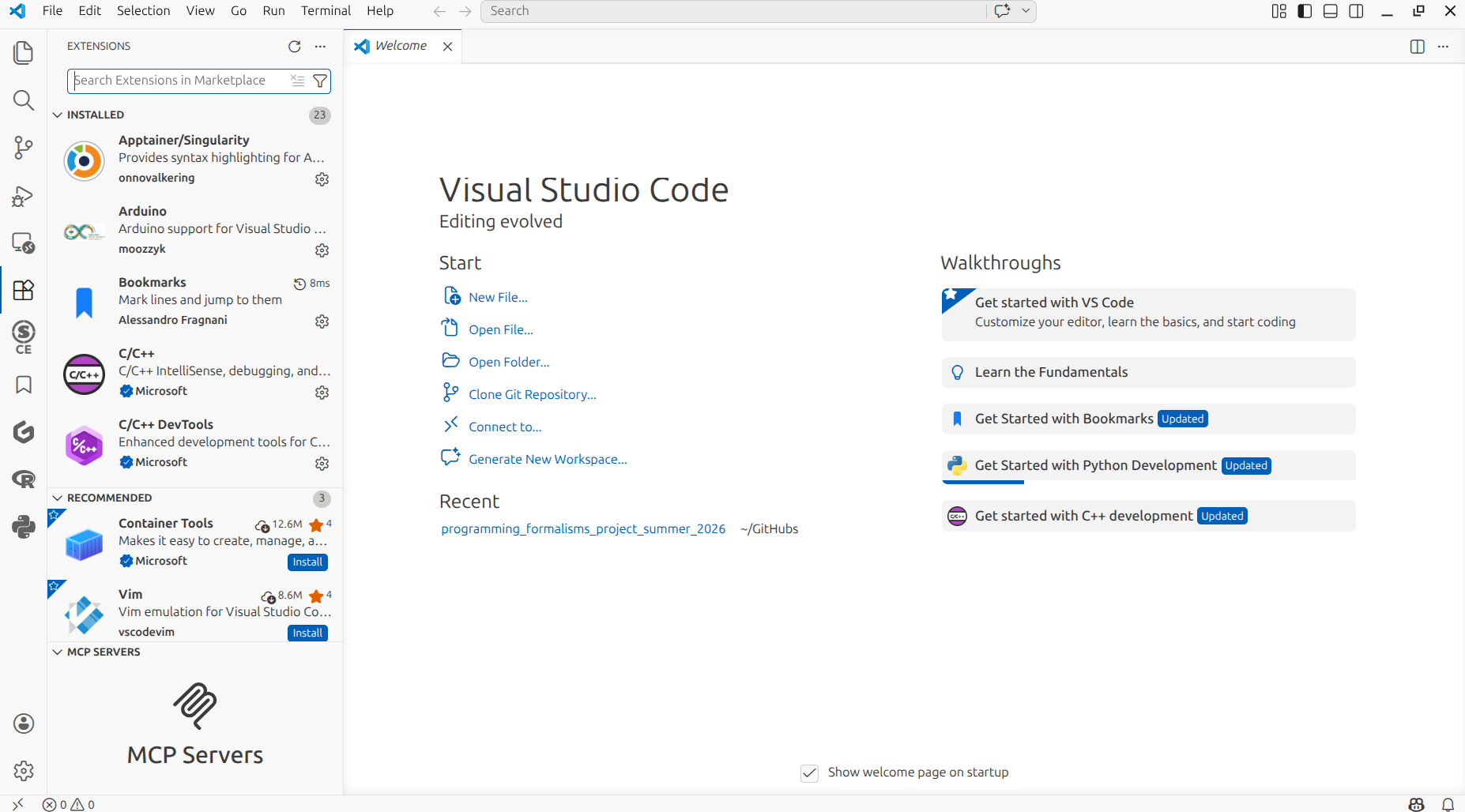Screen dimensions: 1465x812
Task: Open manage gear for C/C++ DevTools extension
Action: click(322, 464)
